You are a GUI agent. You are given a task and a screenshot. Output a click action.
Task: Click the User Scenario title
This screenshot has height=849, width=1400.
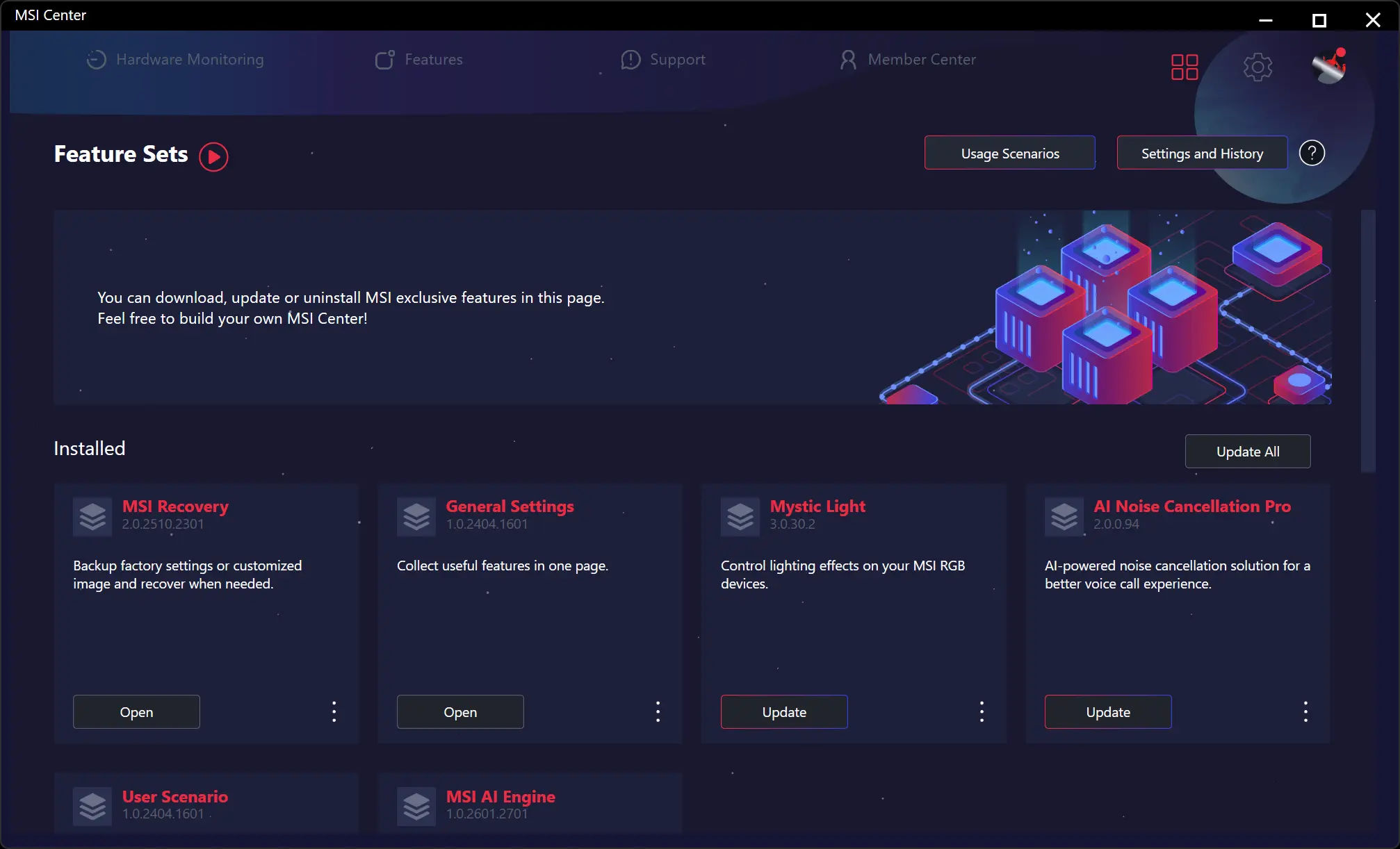coord(175,796)
